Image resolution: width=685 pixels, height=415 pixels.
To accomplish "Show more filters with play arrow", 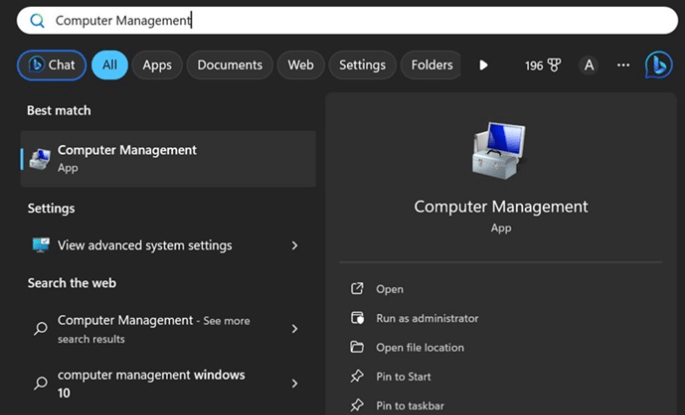I will point(484,65).
